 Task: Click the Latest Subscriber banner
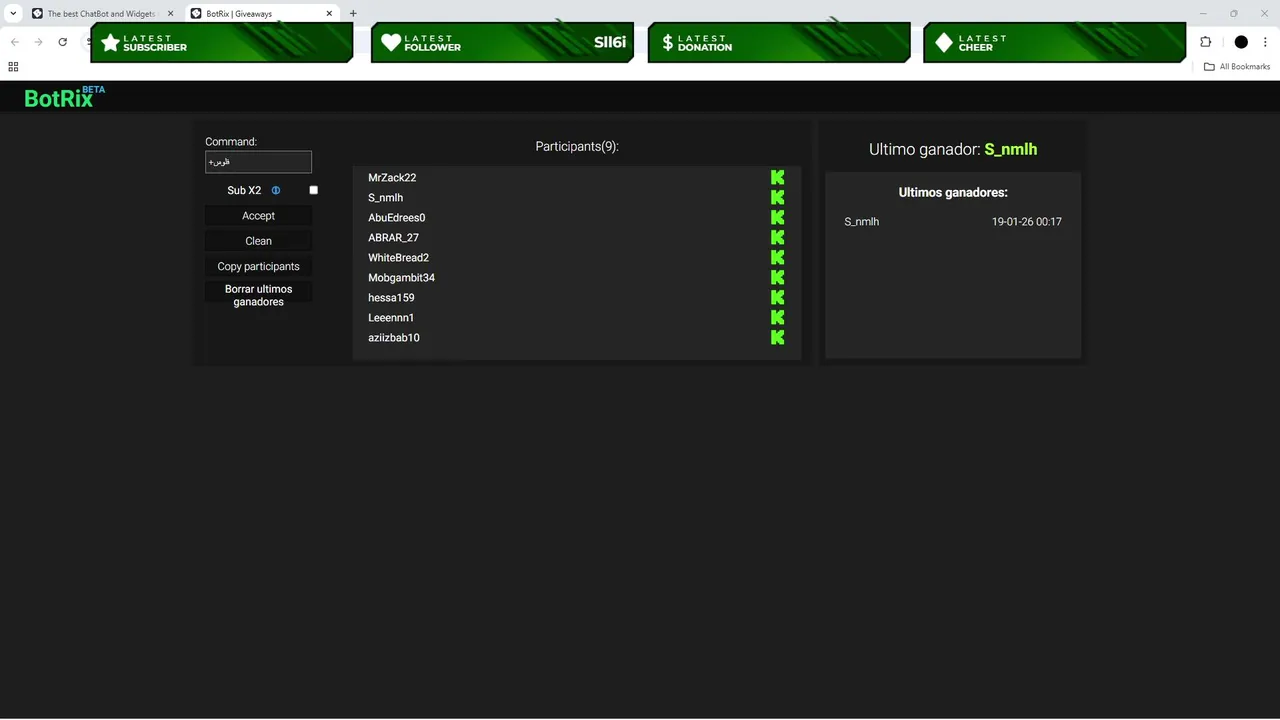pyautogui.click(x=222, y=42)
